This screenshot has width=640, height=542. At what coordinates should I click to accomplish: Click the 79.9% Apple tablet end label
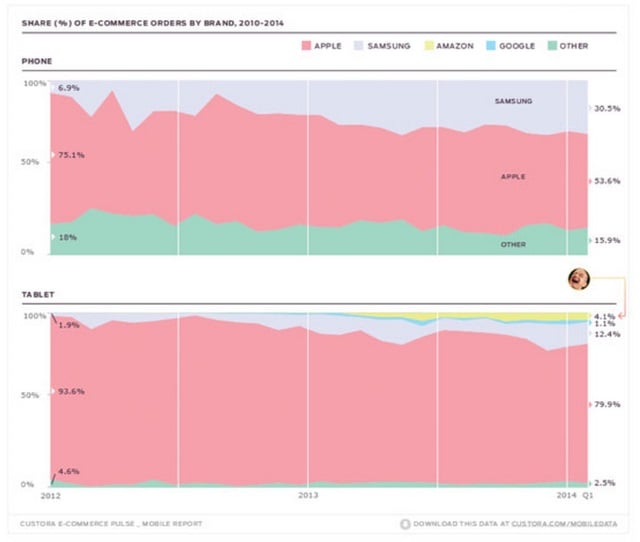pos(607,404)
